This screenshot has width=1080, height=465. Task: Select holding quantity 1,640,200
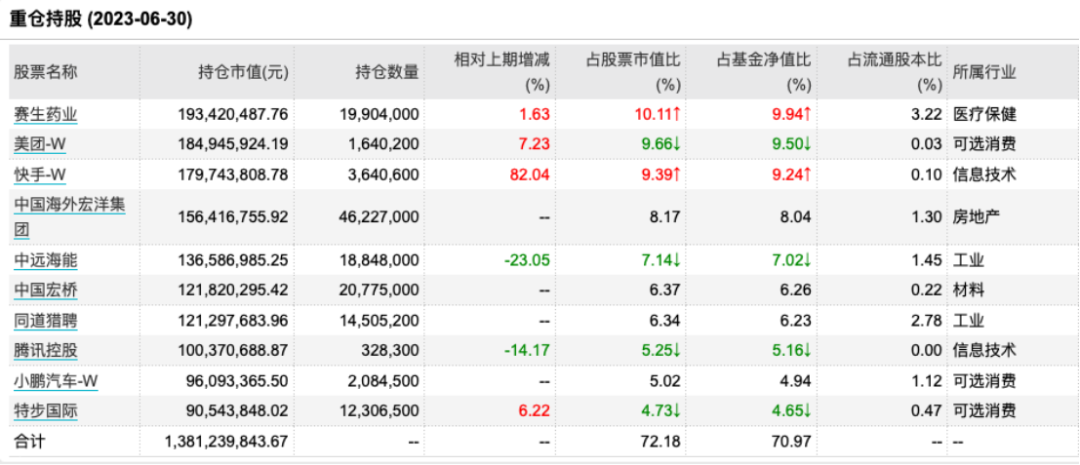pos(384,145)
